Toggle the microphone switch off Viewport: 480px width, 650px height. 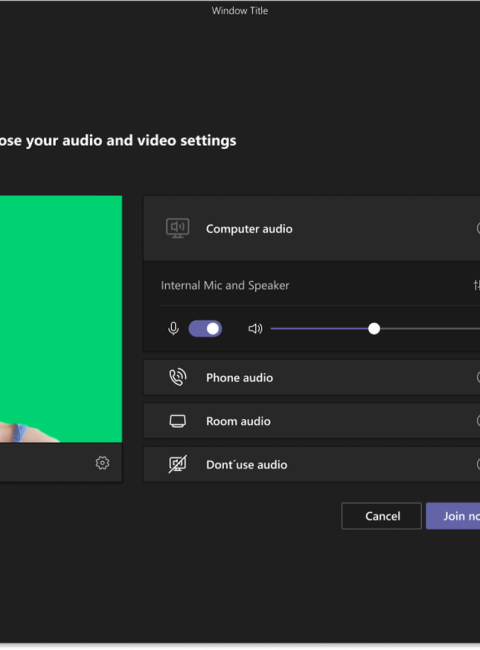click(205, 329)
